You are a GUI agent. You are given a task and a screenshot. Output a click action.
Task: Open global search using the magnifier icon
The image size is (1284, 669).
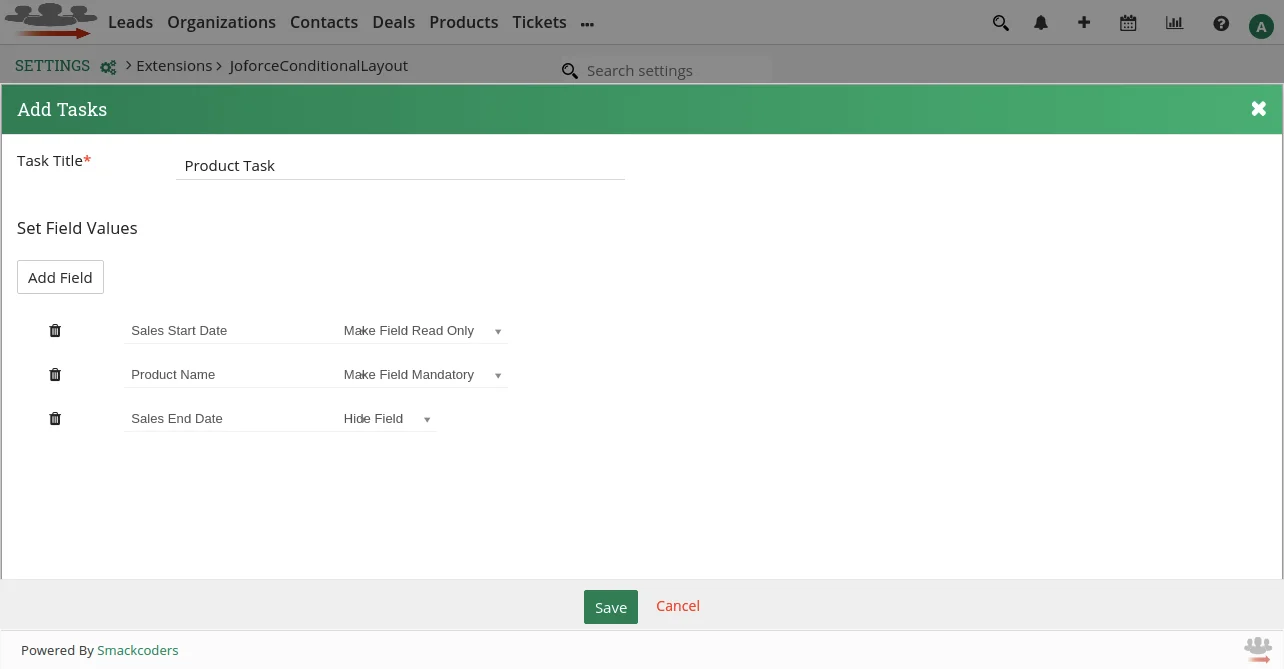tap(1000, 23)
